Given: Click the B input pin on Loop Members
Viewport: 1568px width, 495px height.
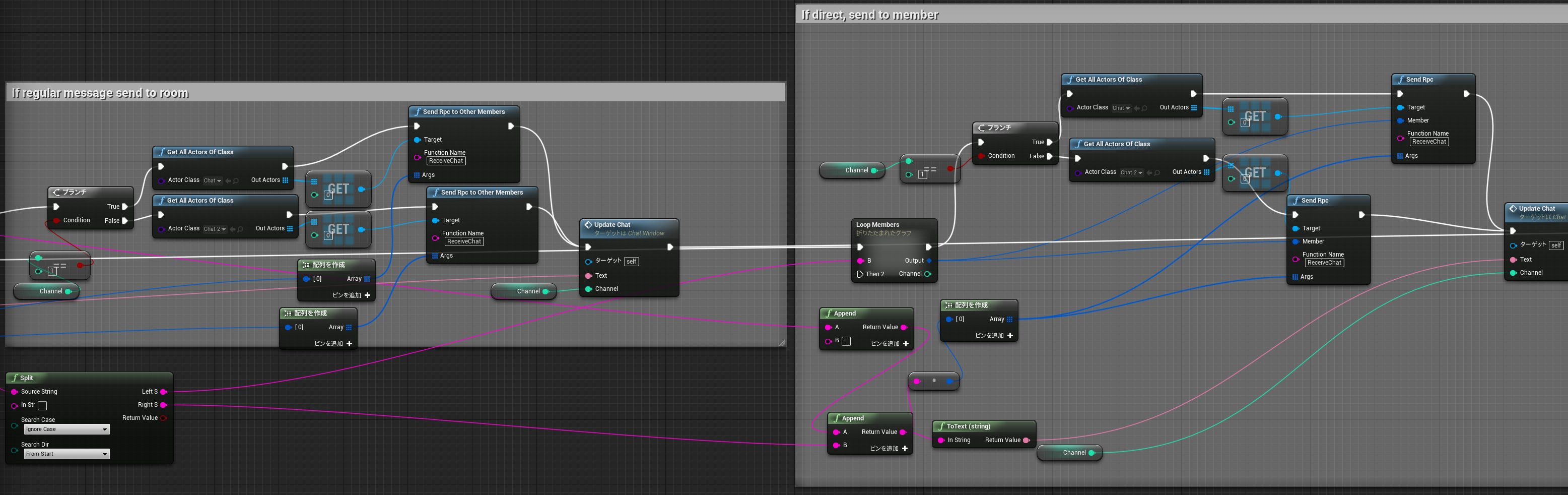Looking at the screenshot, I should (860, 261).
